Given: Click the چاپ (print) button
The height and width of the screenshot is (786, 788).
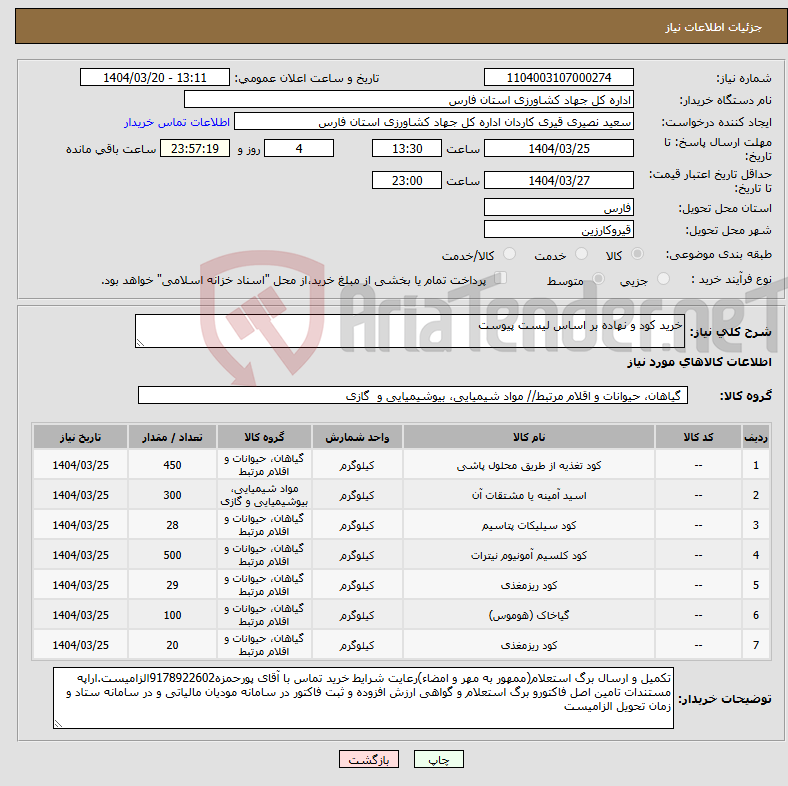Looking at the screenshot, I should tap(438, 759).
